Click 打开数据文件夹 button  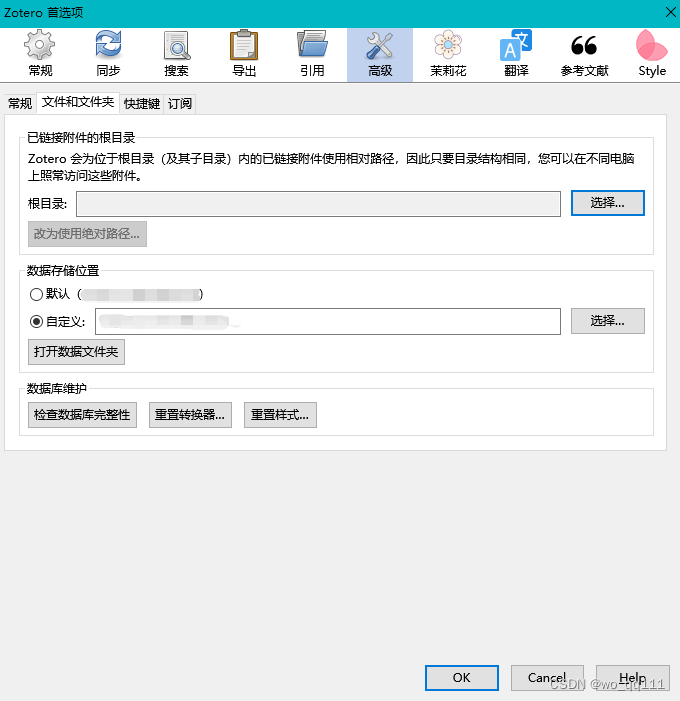[x=76, y=352]
